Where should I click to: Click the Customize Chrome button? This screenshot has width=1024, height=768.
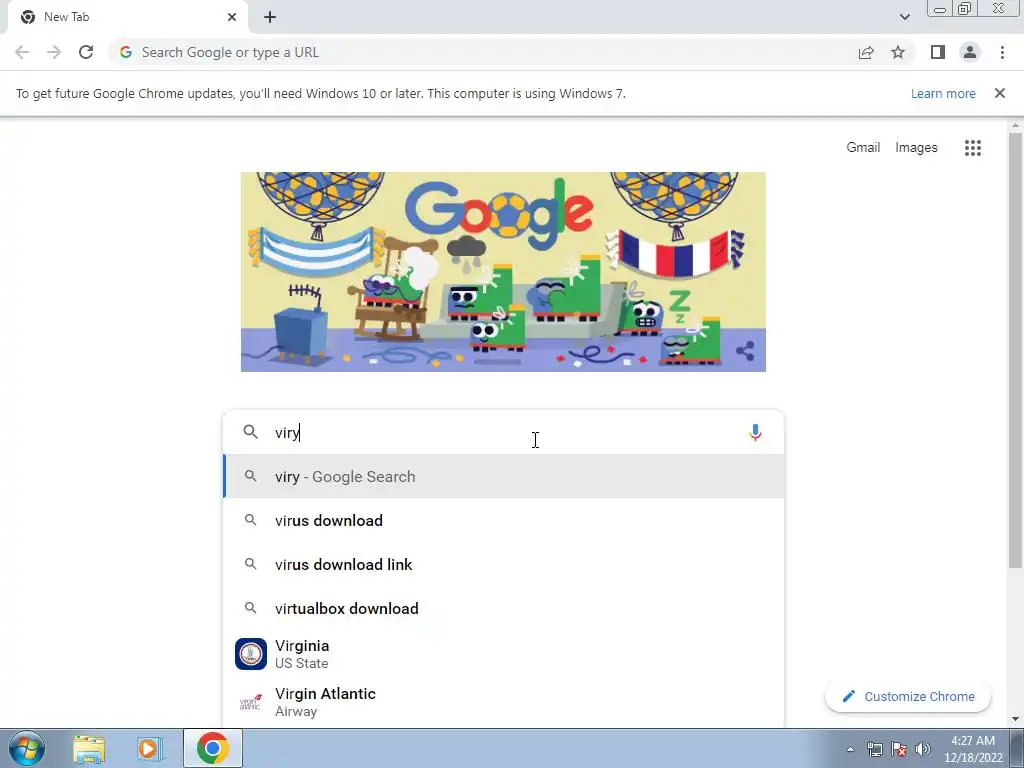click(x=908, y=696)
